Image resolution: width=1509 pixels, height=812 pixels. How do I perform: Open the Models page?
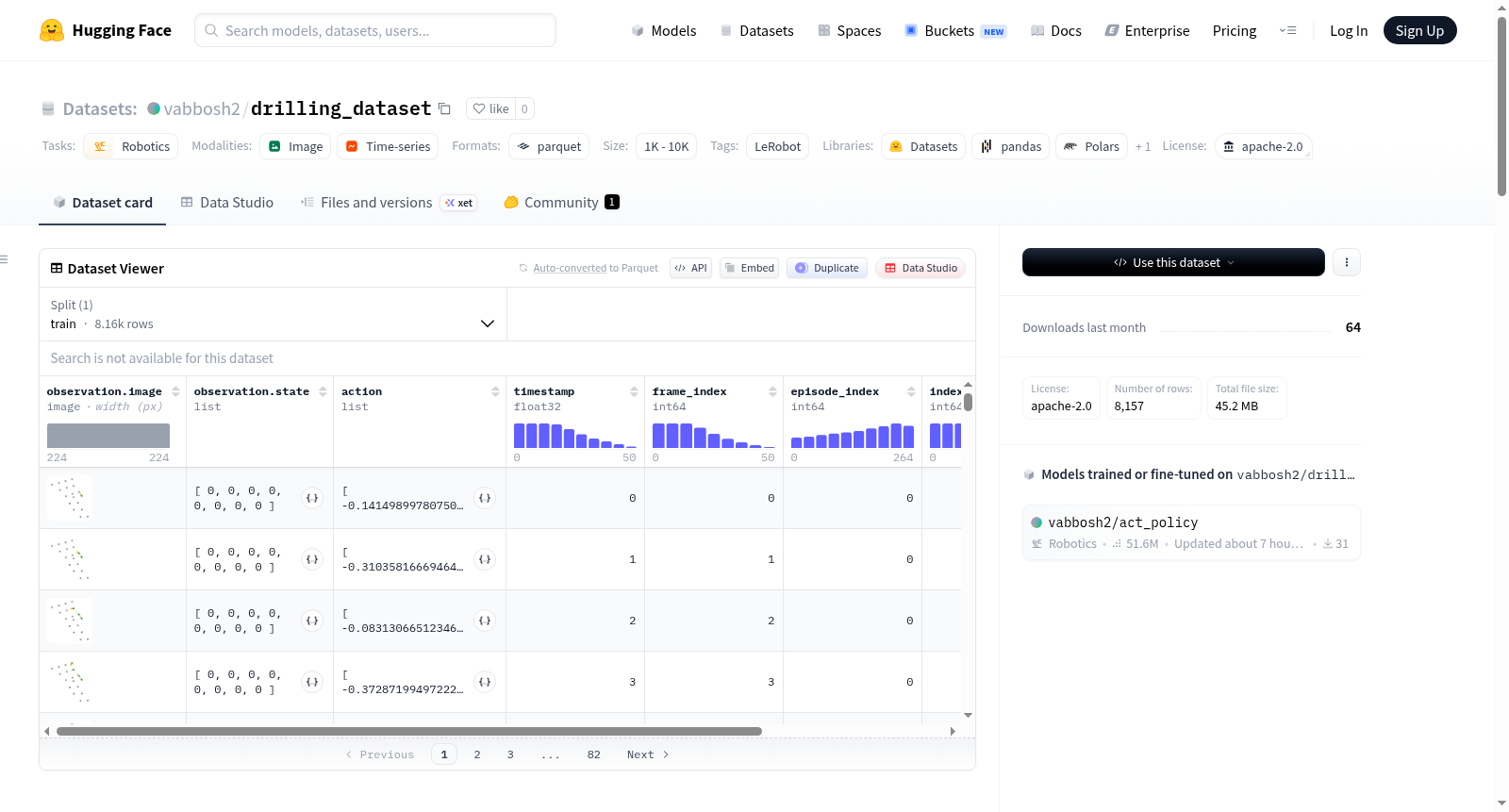664,30
